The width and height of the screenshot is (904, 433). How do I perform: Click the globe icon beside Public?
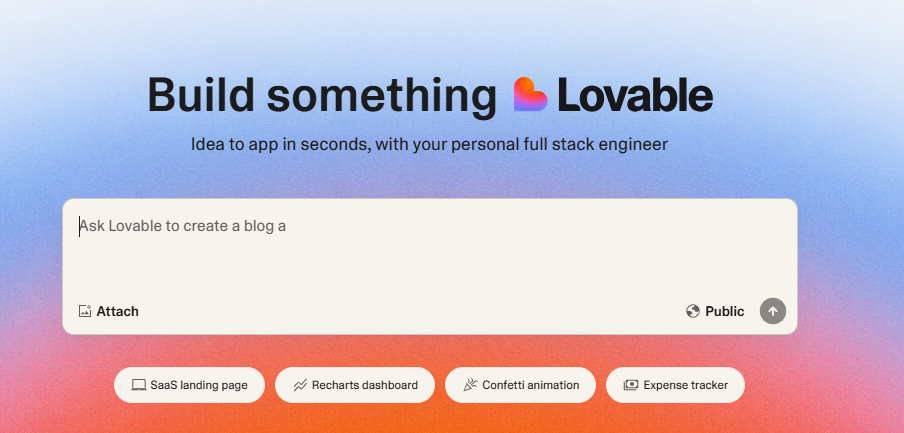693,311
